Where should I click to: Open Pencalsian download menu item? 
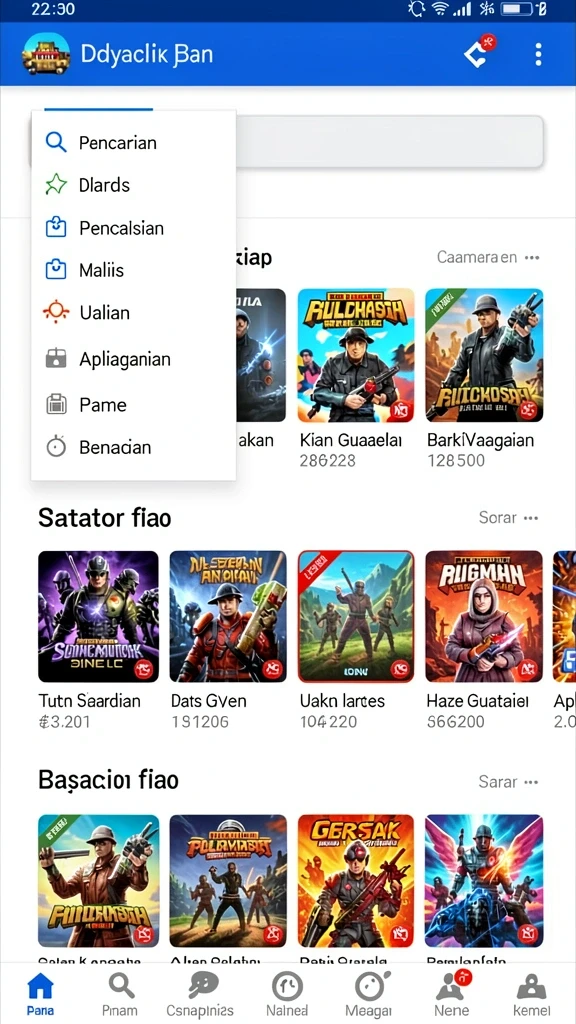[133, 228]
